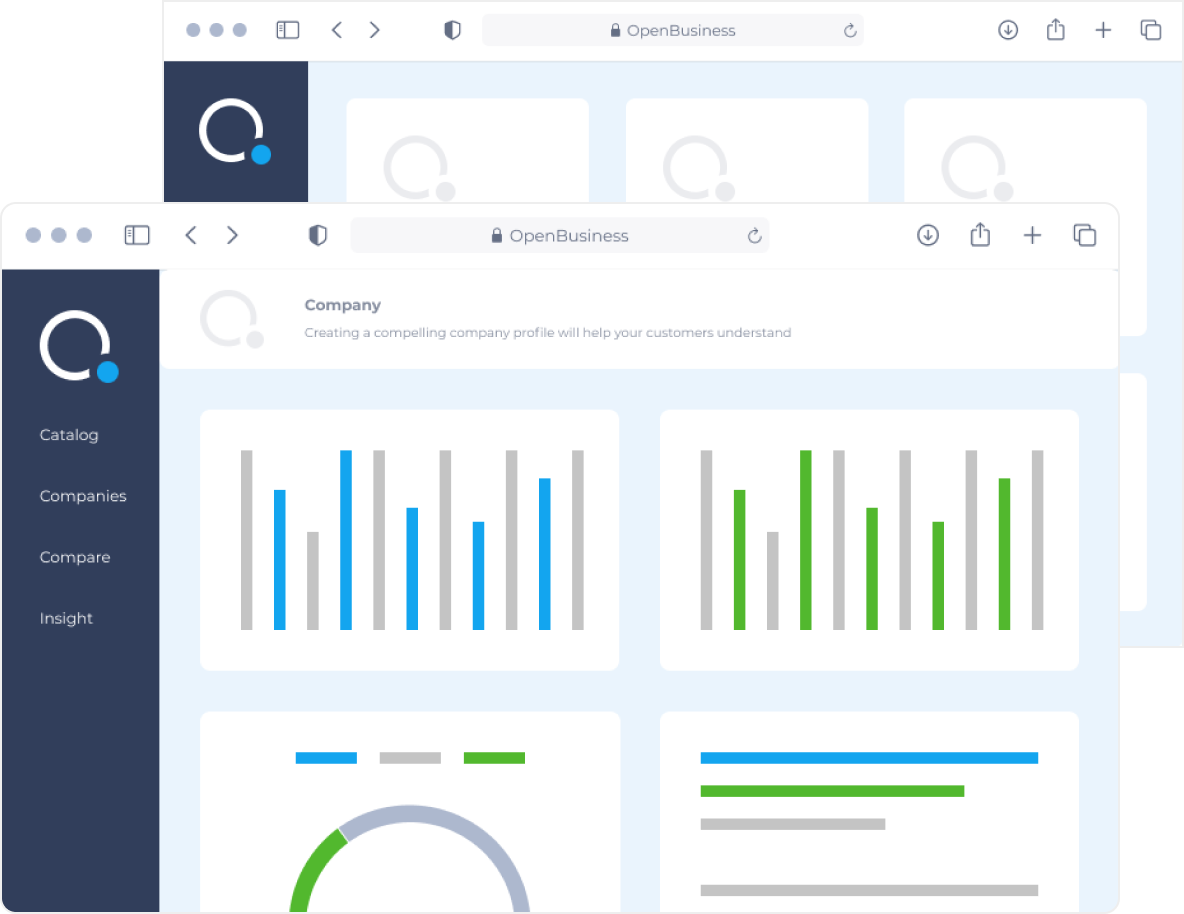Select Companies in the sidebar

pyautogui.click(x=83, y=496)
